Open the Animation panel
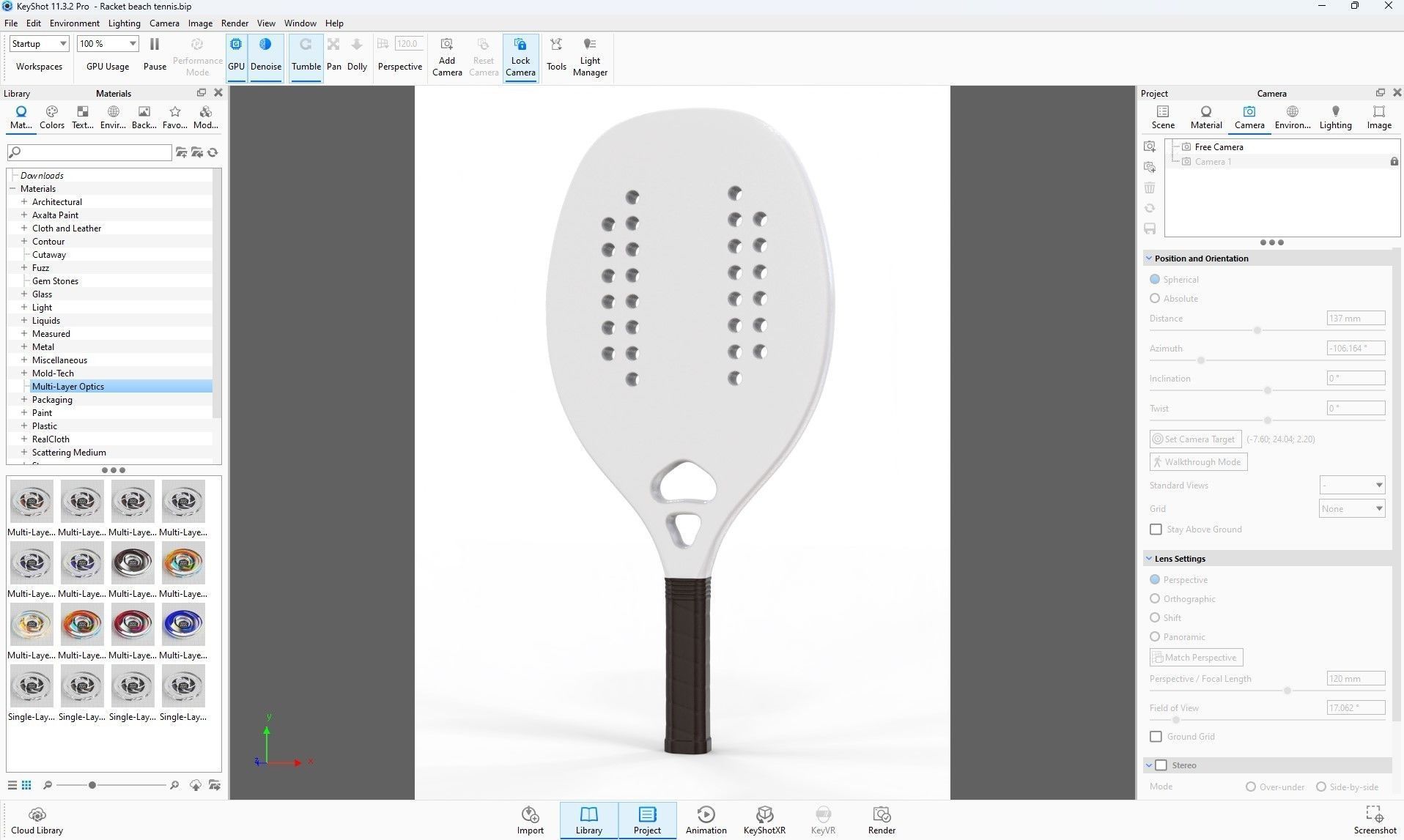1404x840 pixels. click(706, 820)
